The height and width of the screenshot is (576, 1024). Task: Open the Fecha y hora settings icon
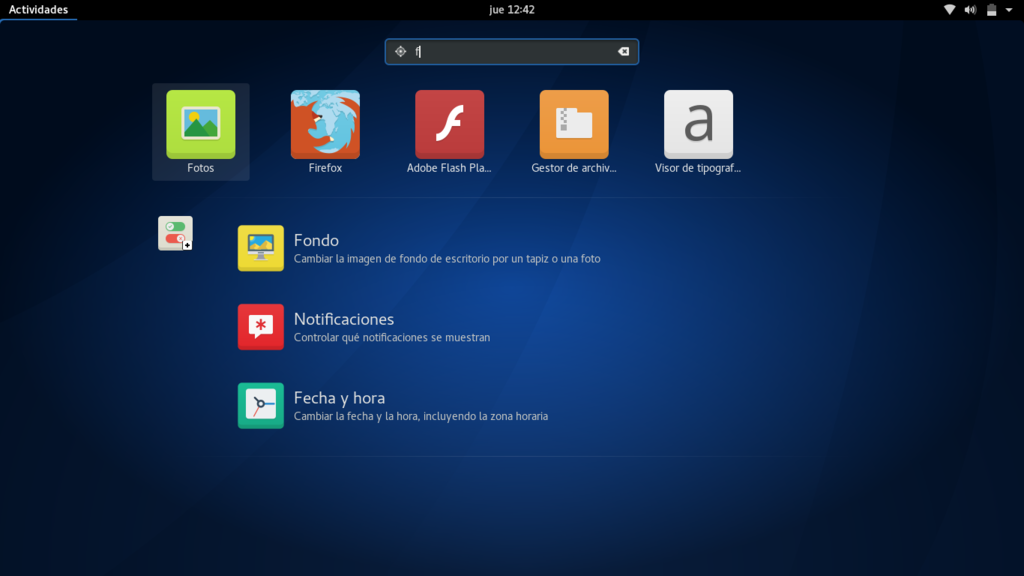pos(261,406)
